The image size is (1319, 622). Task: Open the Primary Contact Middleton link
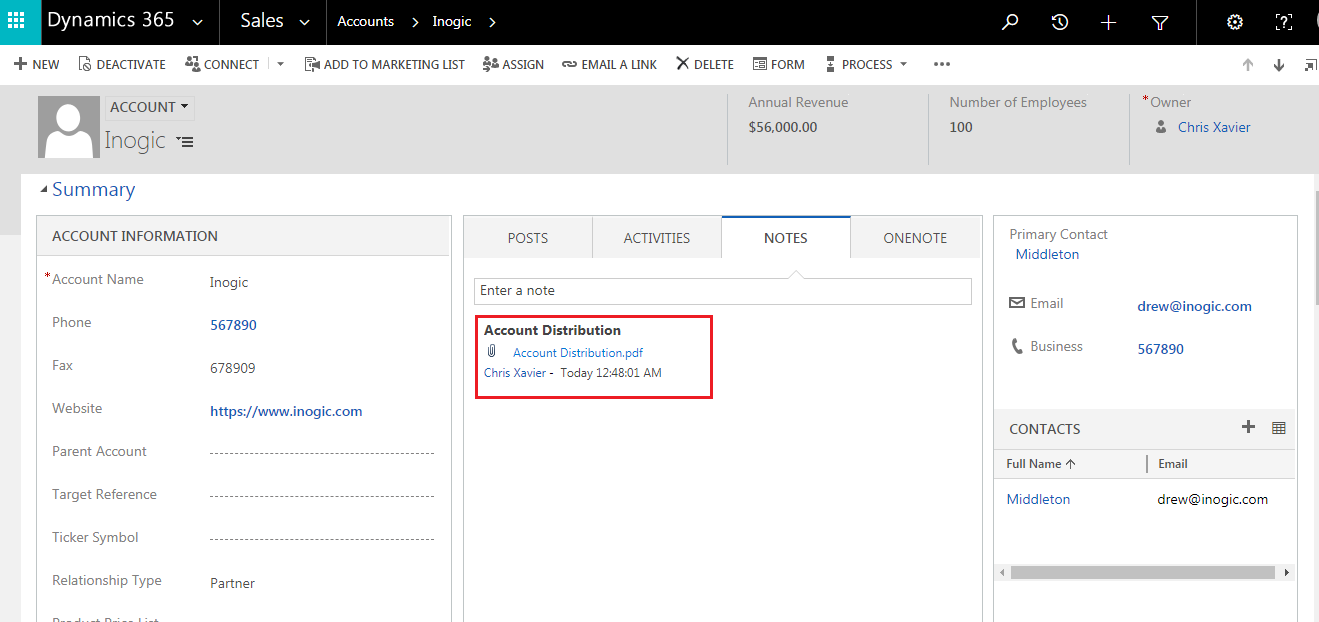click(x=1047, y=254)
